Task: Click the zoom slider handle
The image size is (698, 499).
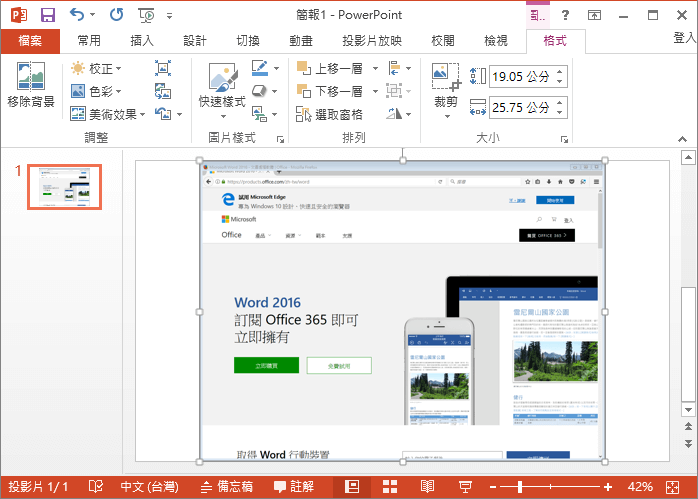Action: click(519, 487)
